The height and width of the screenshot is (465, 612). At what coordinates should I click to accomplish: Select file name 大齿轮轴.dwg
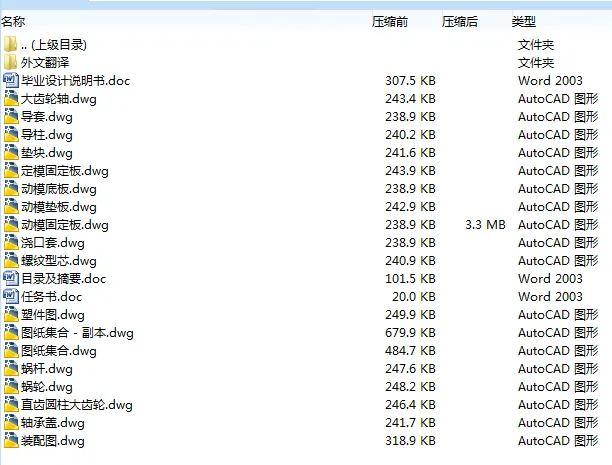(59, 98)
